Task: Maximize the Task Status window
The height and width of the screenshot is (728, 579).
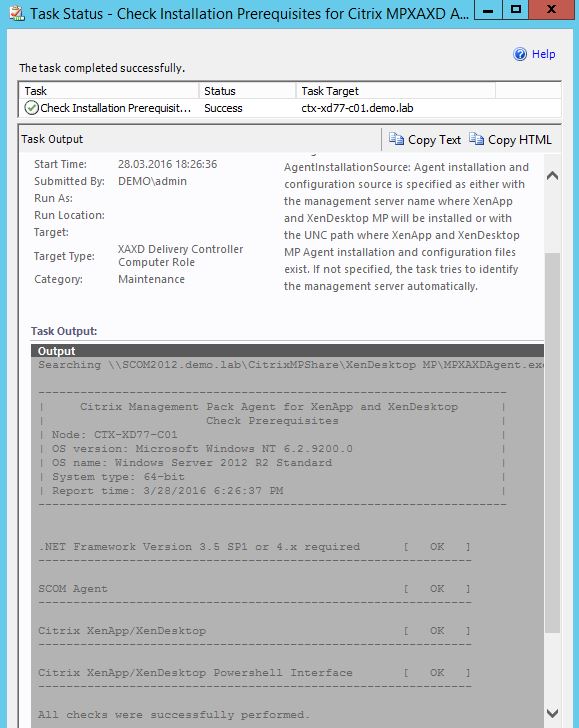Action: (x=515, y=9)
